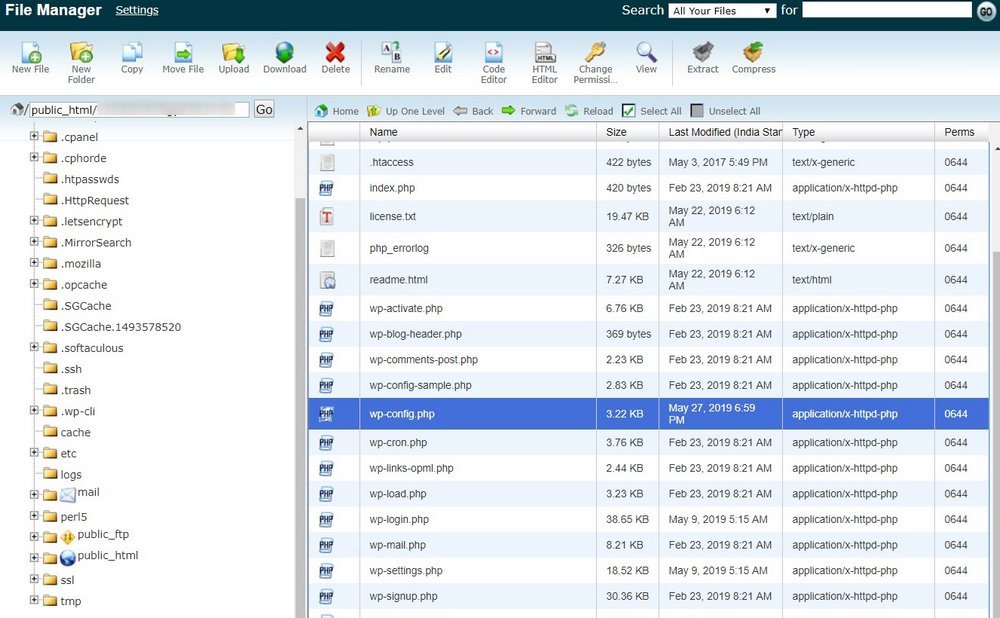The width and height of the screenshot is (1000, 618).
Task: Click Unselect All checkbox button
Action: [726, 111]
